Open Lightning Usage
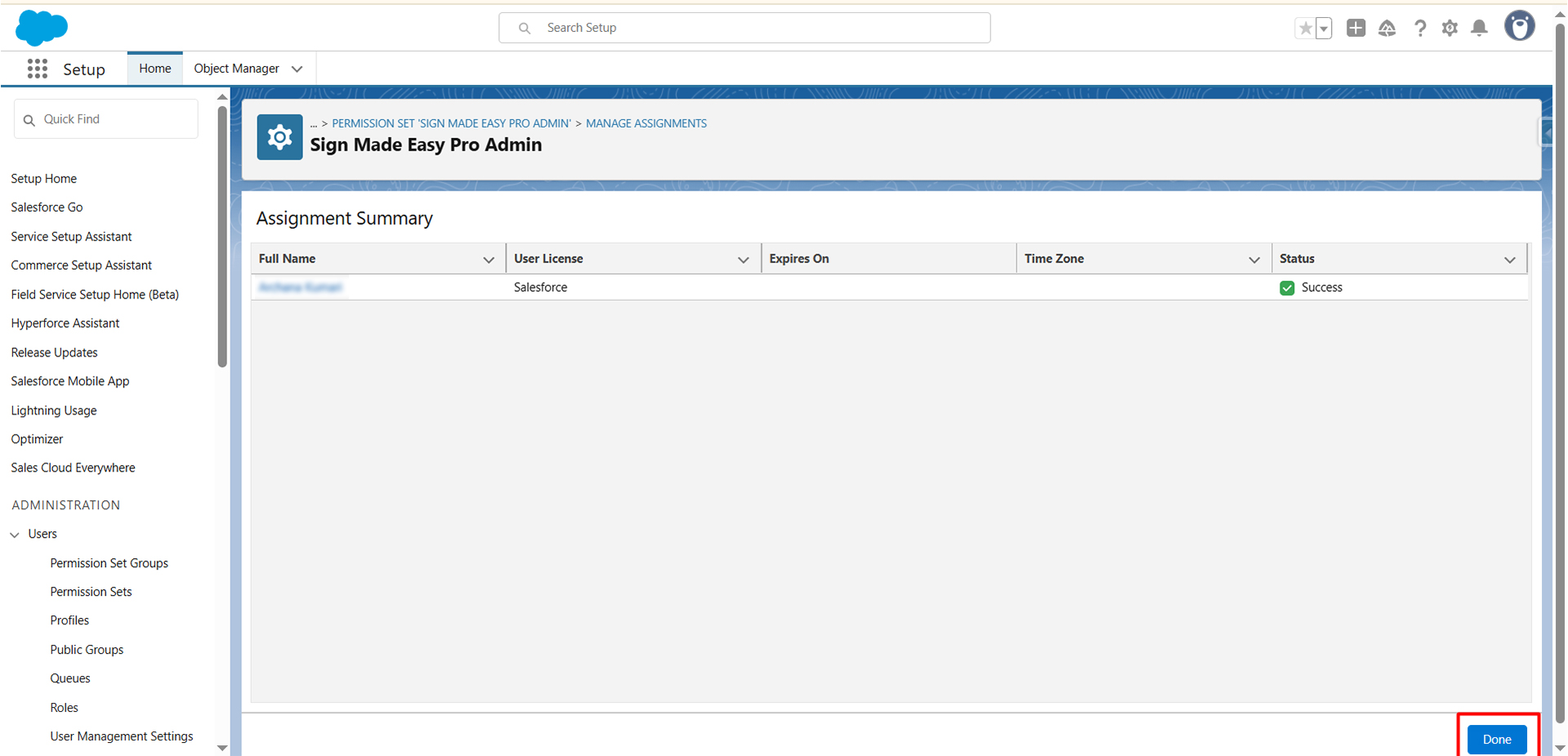Image resolution: width=1568 pixels, height=756 pixels. [x=54, y=410]
